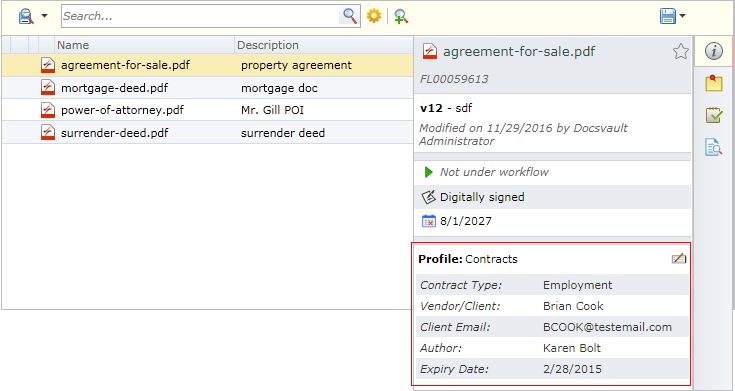Select file name mortgage-deed.pdf
Image resolution: width=735 pixels, height=391 pixels.
(x=114, y=88)
